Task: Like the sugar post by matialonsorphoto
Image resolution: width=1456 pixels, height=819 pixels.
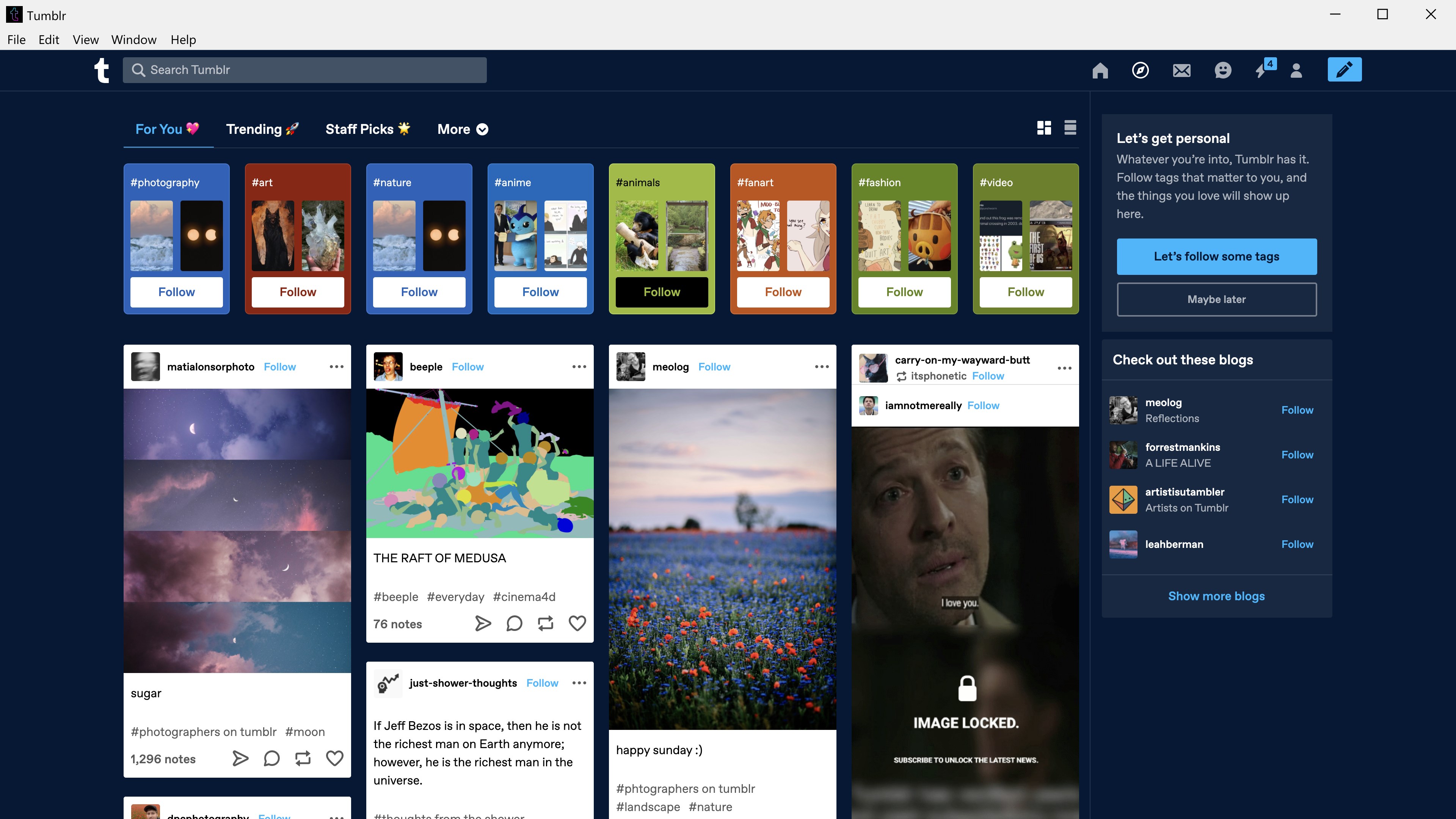Action: [334, 758]
